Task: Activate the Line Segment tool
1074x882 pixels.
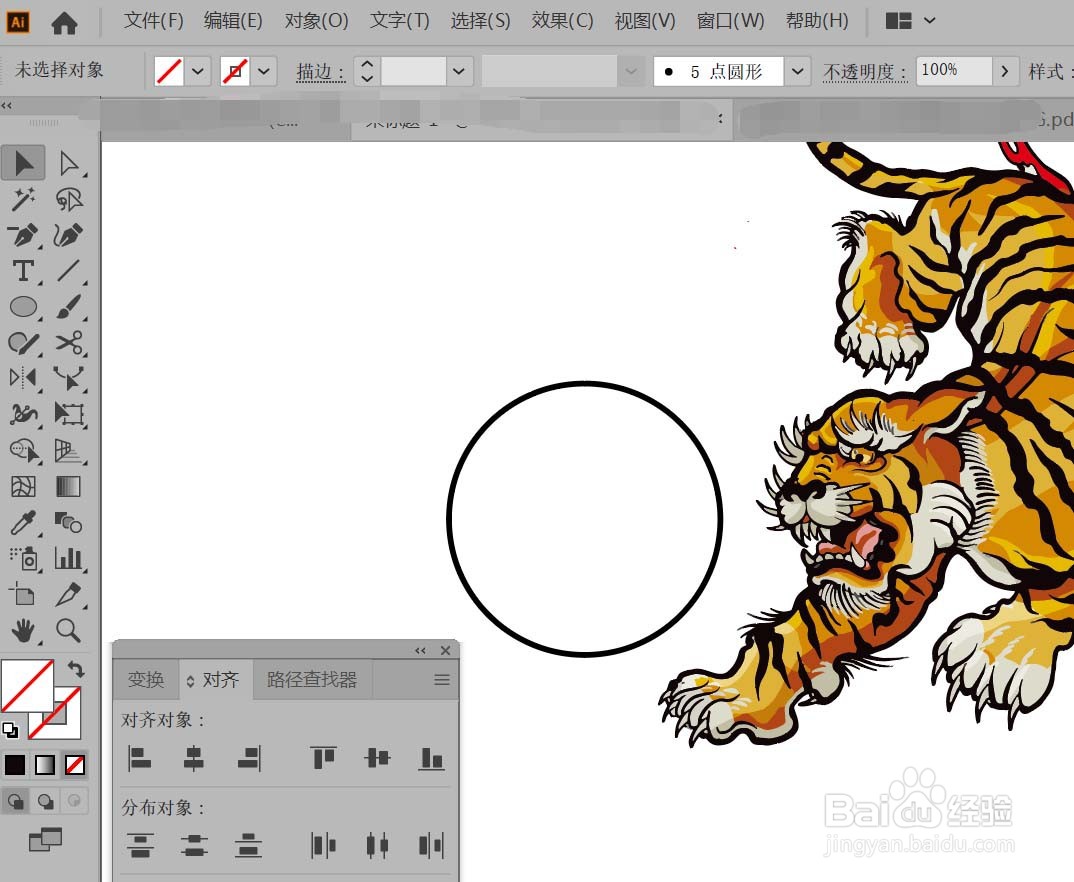Action: [x=68, y=270]
